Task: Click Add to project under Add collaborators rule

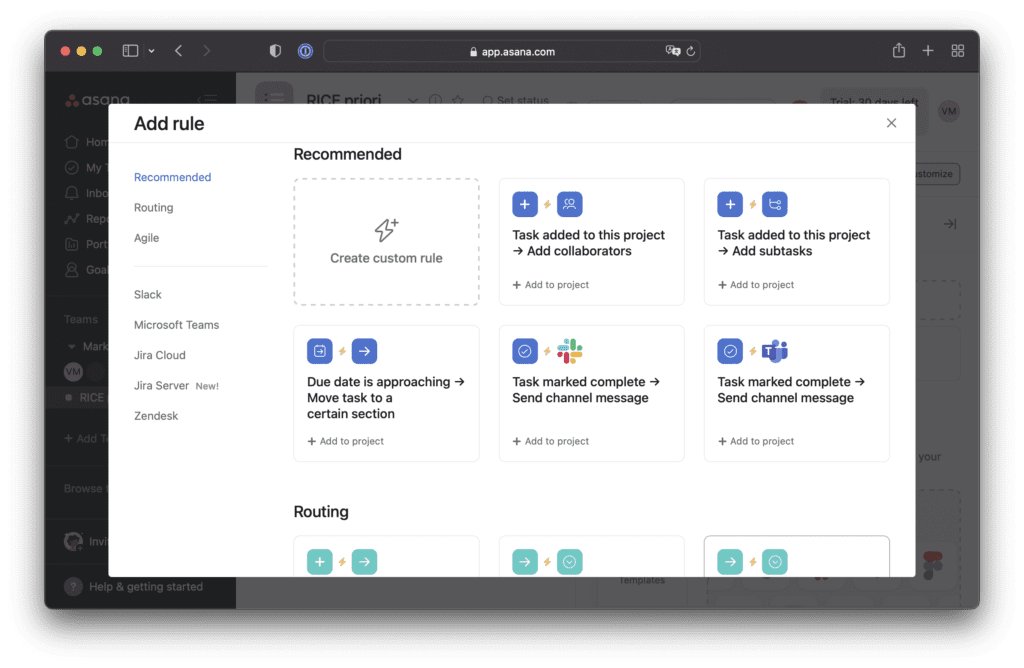Action: pyautogui.click(x=550, y=284)
